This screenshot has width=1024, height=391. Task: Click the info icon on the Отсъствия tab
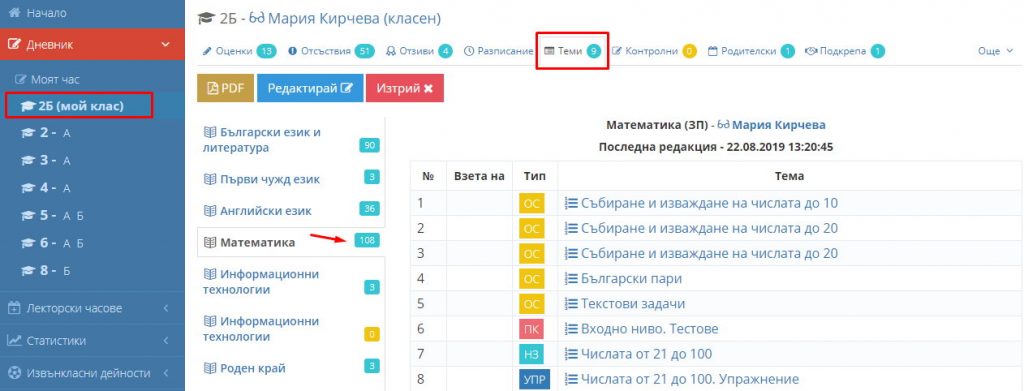point(292,51)
